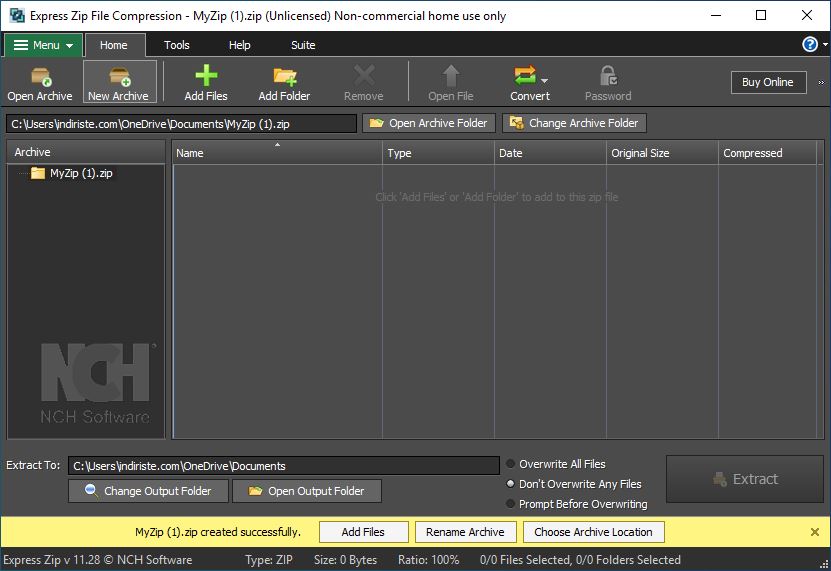Viewport: 831px width, 571px height.
Task: Click Change Archive Folder button
Action: (x=574, y=123)
